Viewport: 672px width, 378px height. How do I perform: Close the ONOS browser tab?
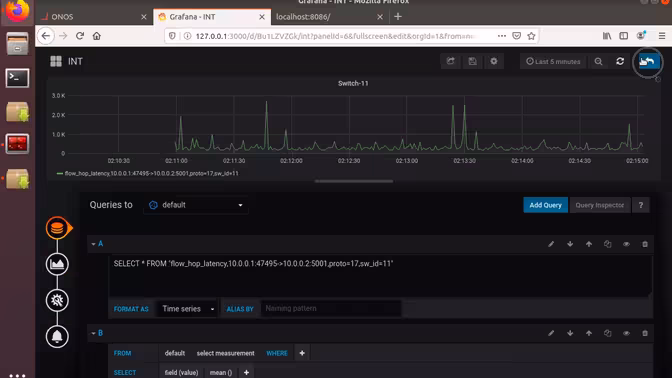144,17
